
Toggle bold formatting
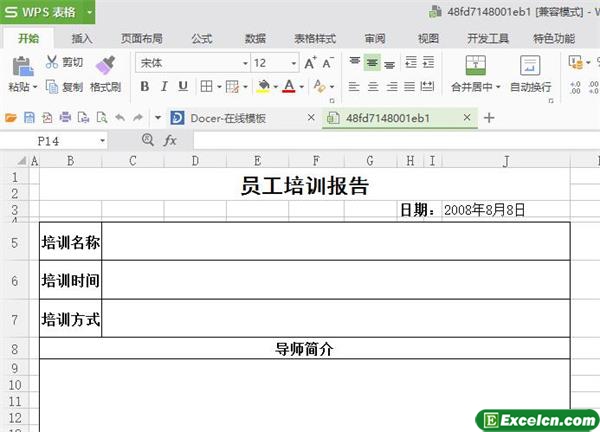coord(145,87)
